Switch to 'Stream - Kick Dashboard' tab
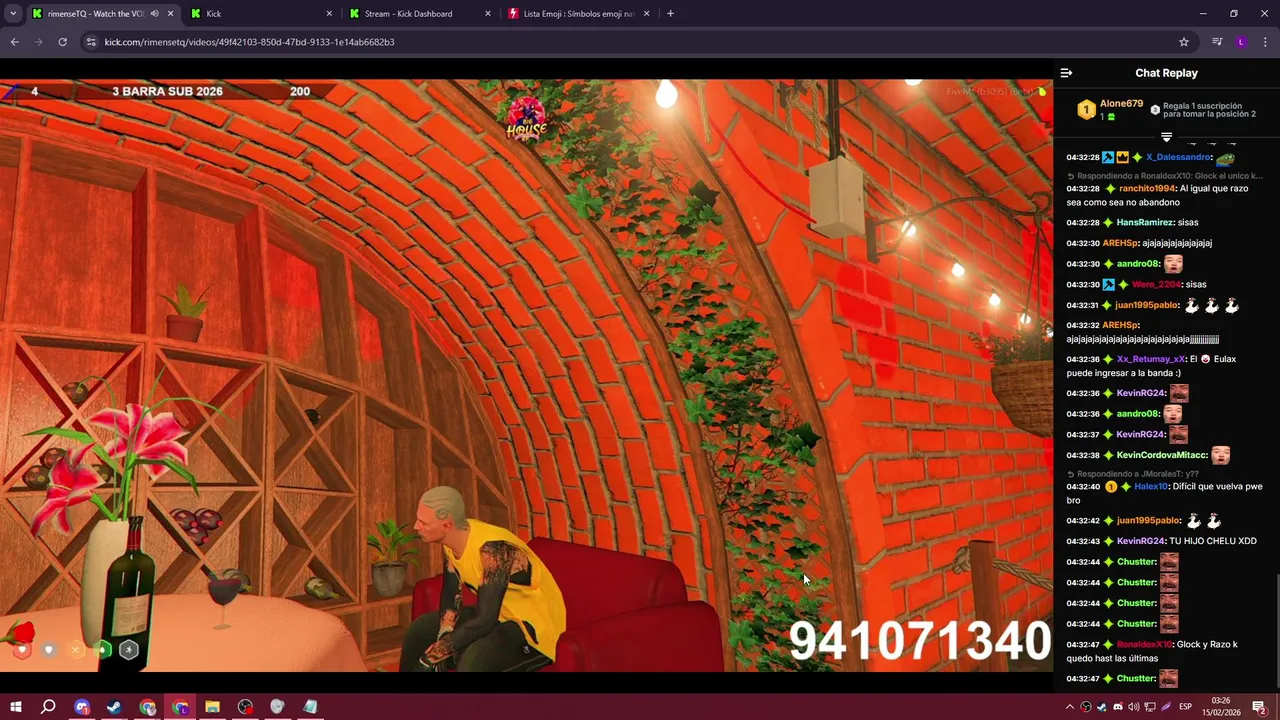The height and width of the screenshot is (720, 1280). point(418,14)
